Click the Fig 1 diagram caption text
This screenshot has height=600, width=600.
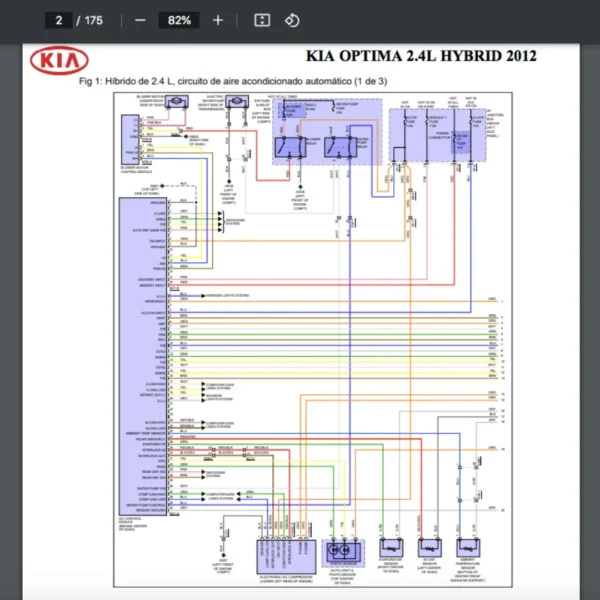[233, 82]
